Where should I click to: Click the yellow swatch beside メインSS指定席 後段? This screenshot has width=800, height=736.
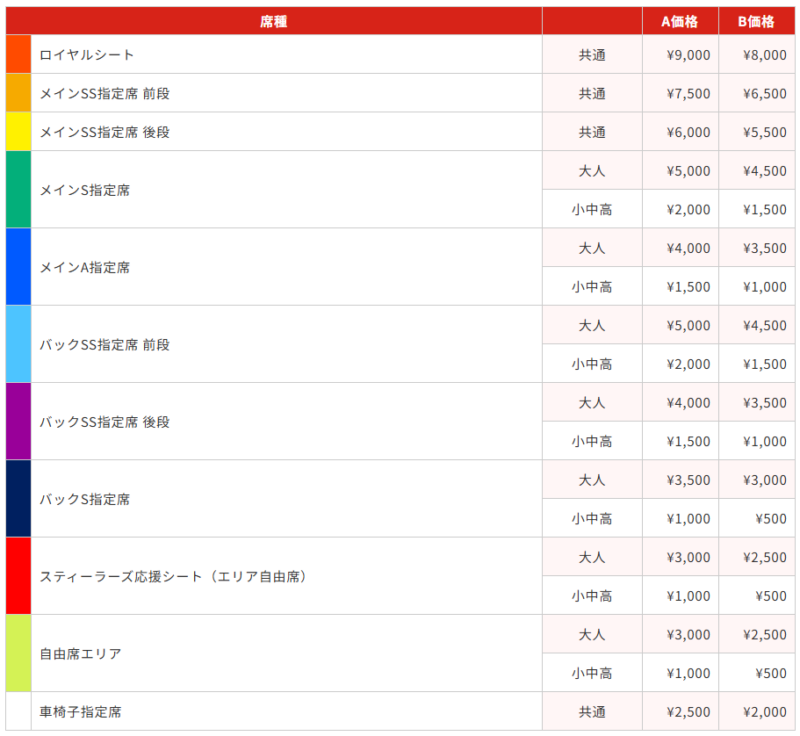(18, 132)
